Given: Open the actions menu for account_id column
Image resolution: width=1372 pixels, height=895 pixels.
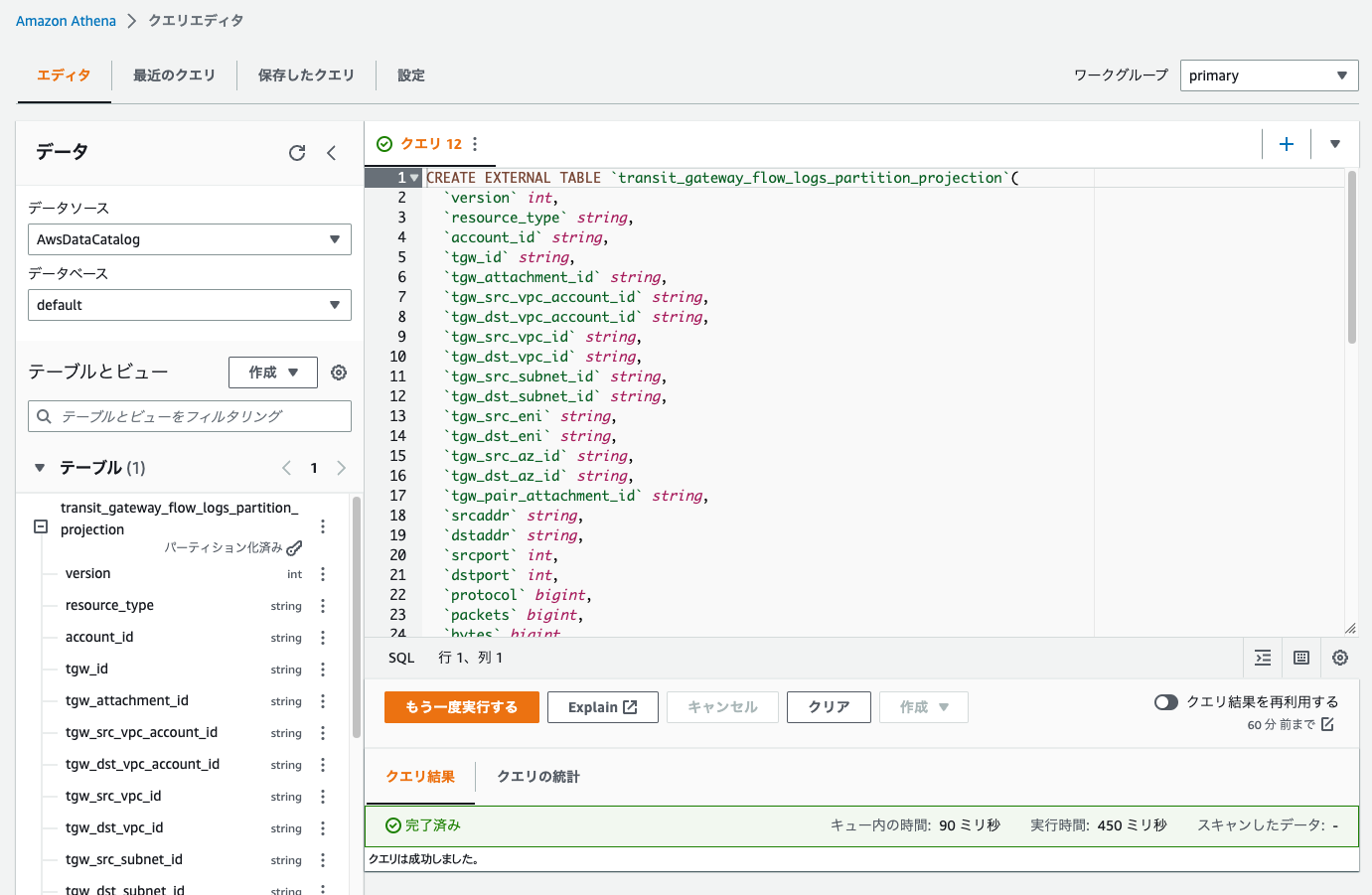Looking at the screenshot, I should [323, 638].
